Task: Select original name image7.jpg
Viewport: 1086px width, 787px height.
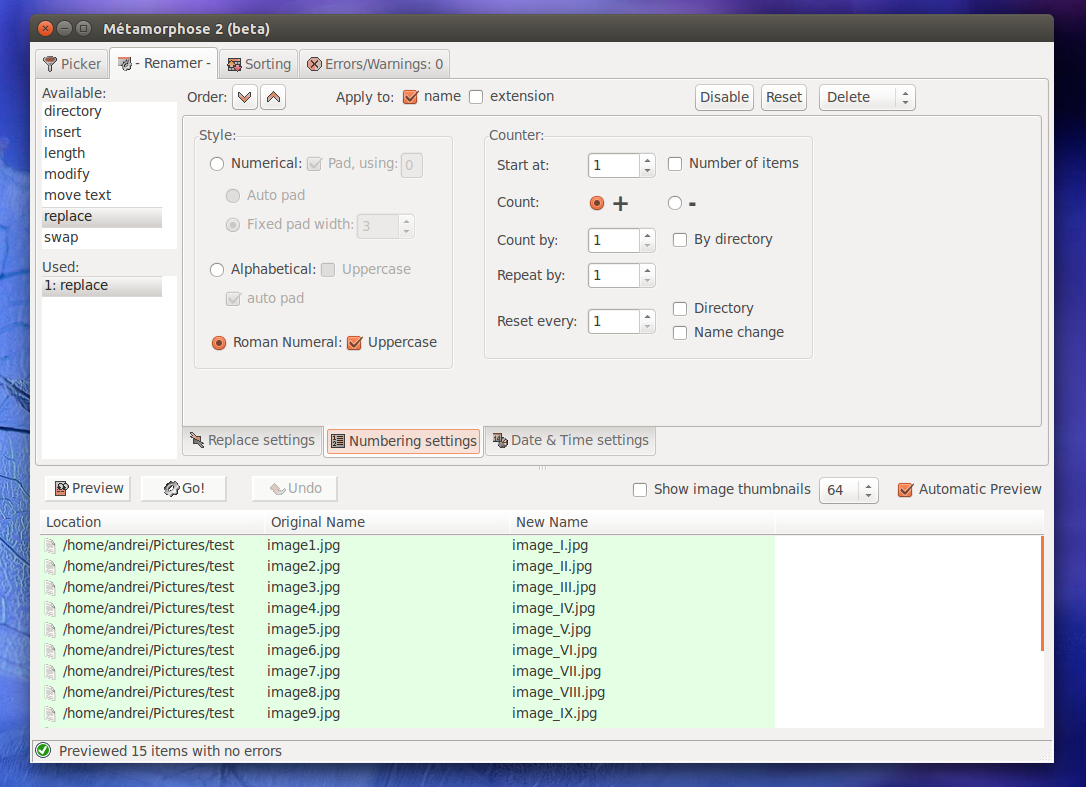Action: click(x=303, y=671)
